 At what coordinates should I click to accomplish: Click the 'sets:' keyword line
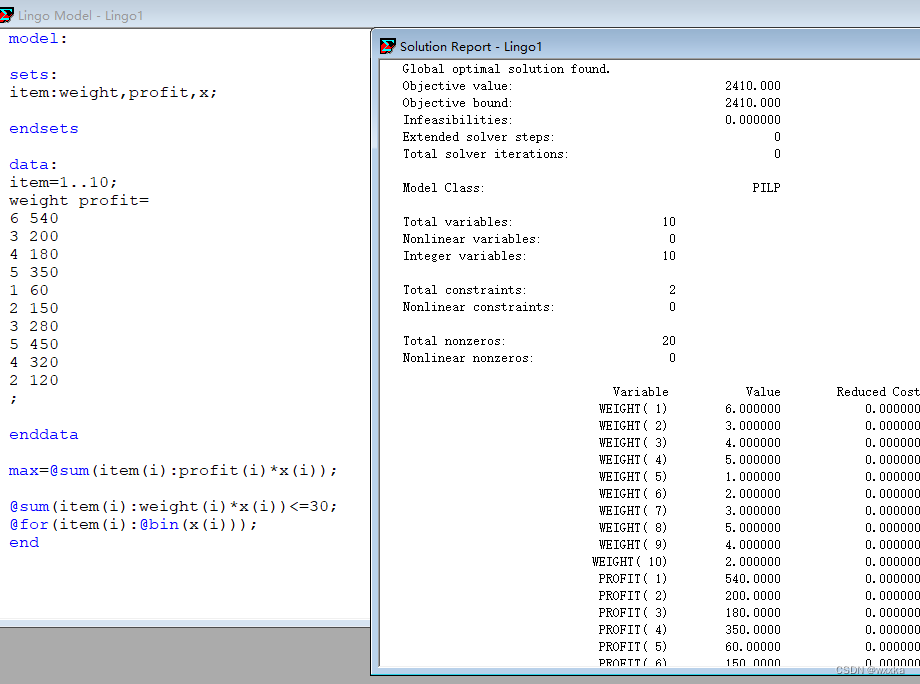coord(33,75)
